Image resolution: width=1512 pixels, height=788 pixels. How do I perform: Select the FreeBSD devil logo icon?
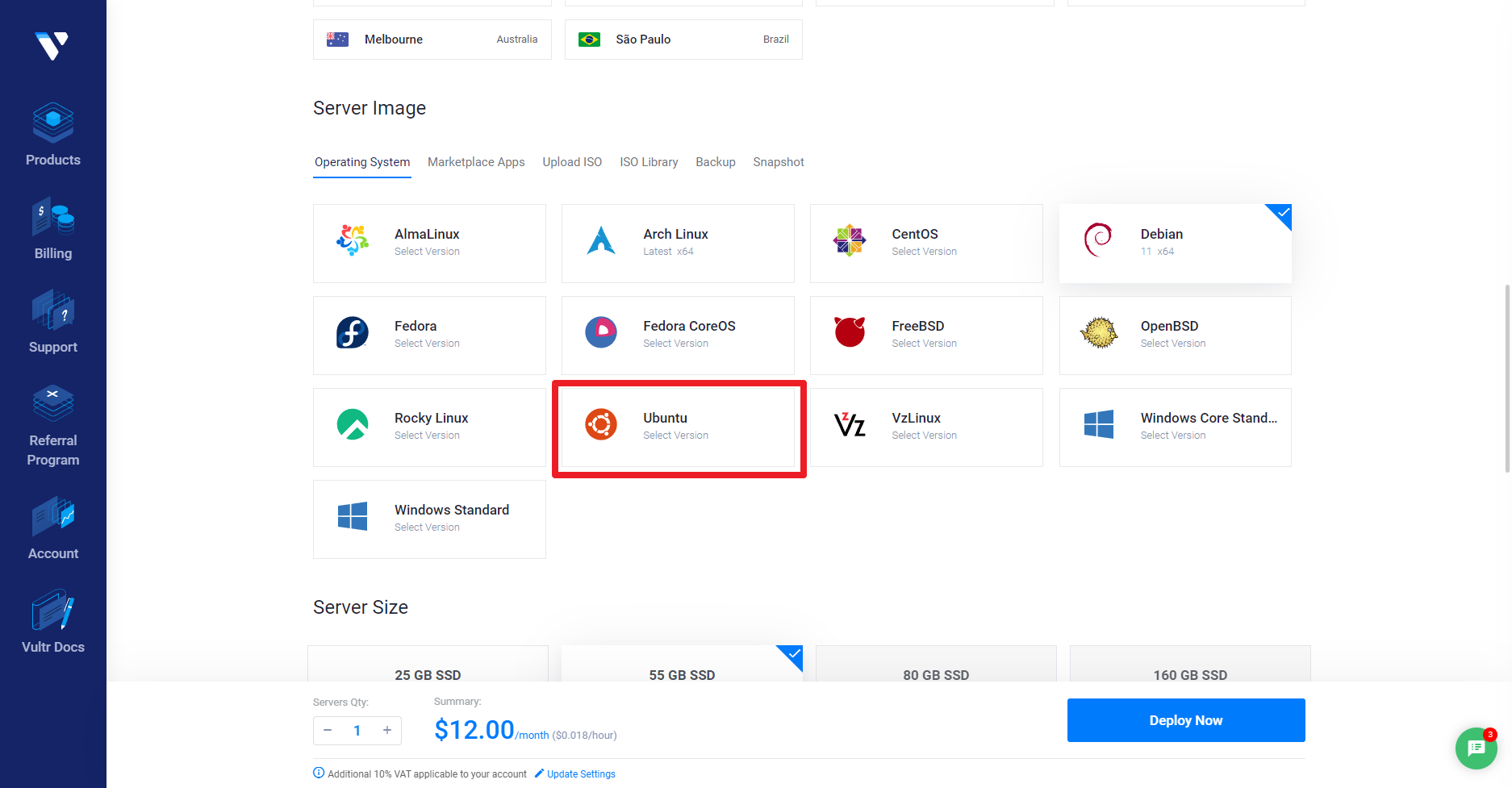850,331
